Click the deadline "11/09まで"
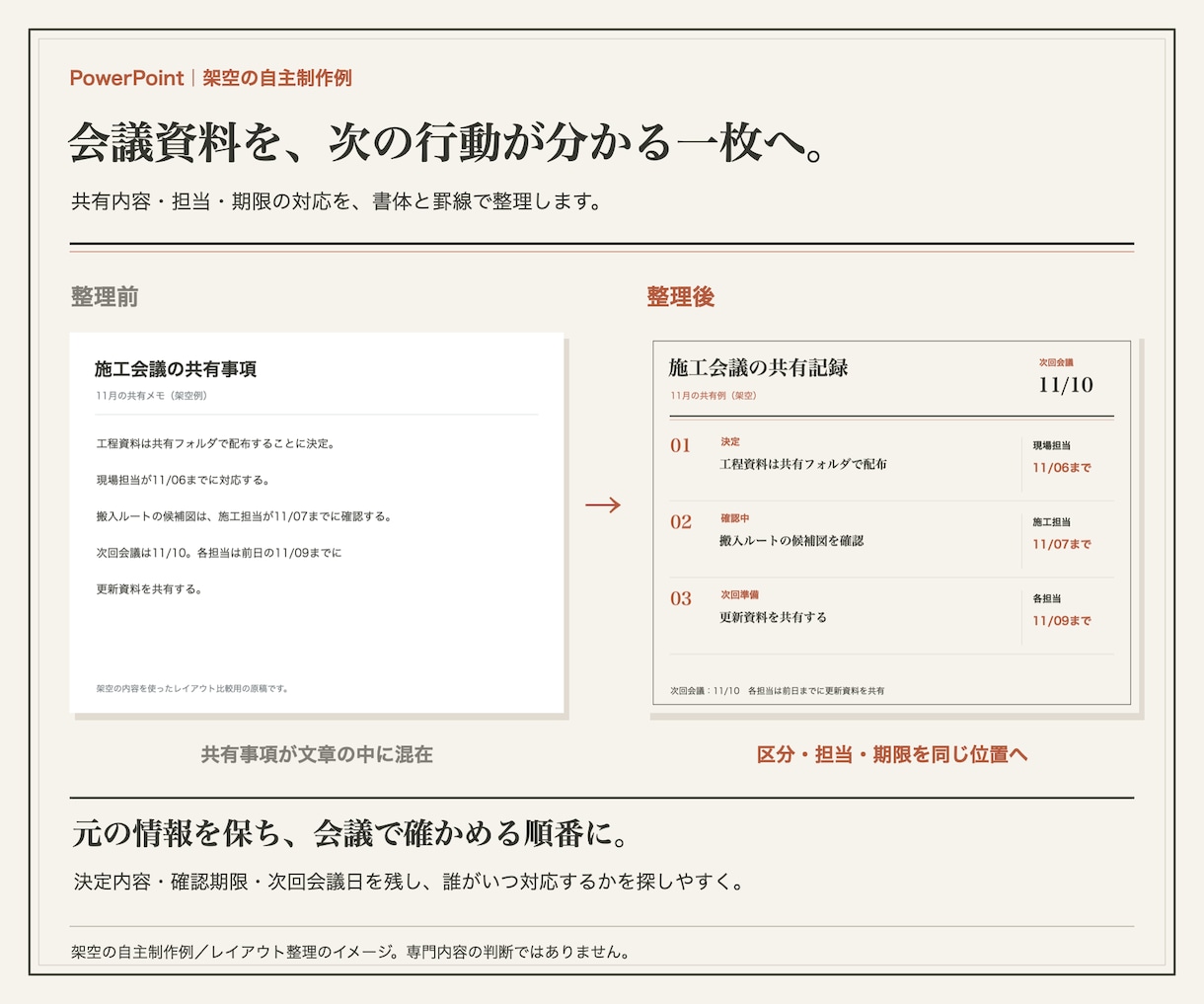Image resolution: width=1204 pixels, height=1004 pixels. tap(1062, 621)
